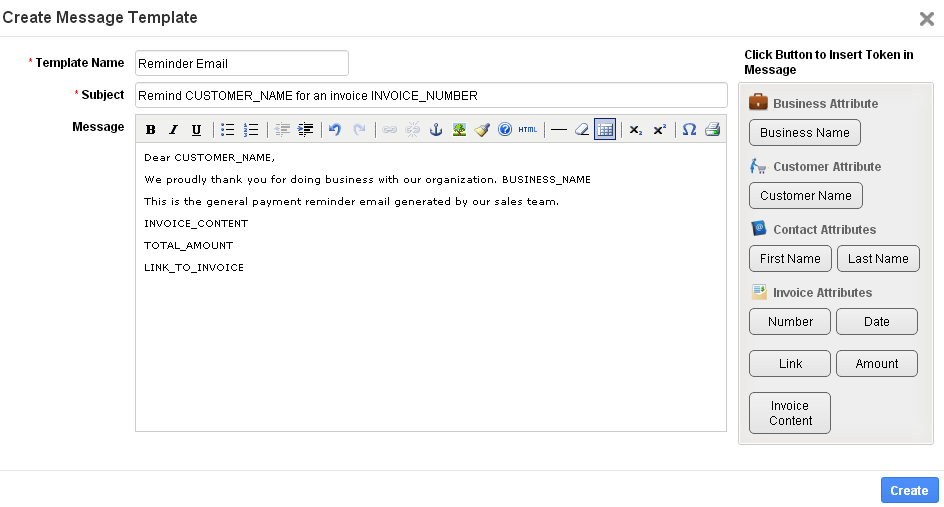Click the TOTAL_AMOUNT line in the message
Image resolution: width=944 pixels, height=507 pixels.
point(188,245)
